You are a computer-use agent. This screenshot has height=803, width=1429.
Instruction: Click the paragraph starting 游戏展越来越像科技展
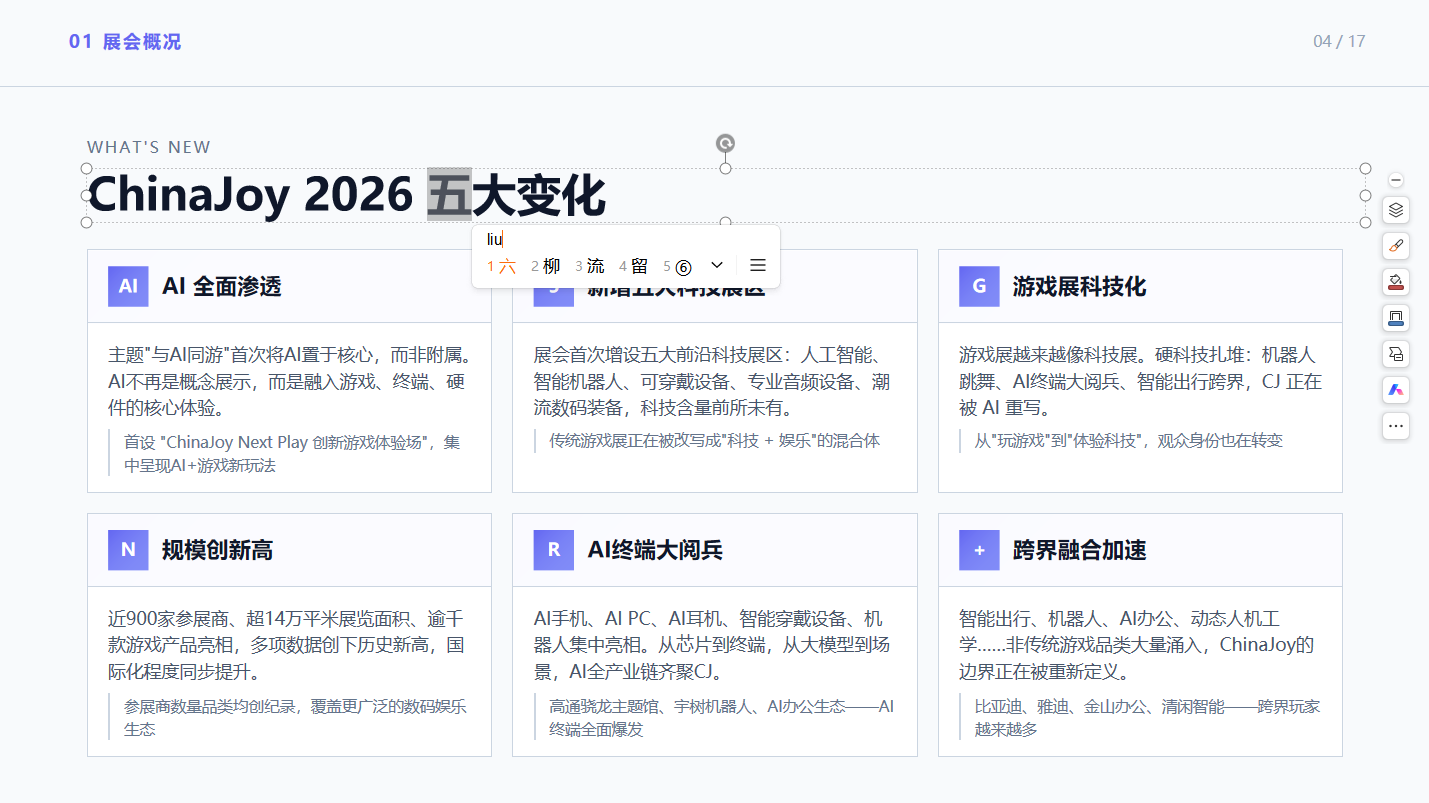click(1141, 382)
